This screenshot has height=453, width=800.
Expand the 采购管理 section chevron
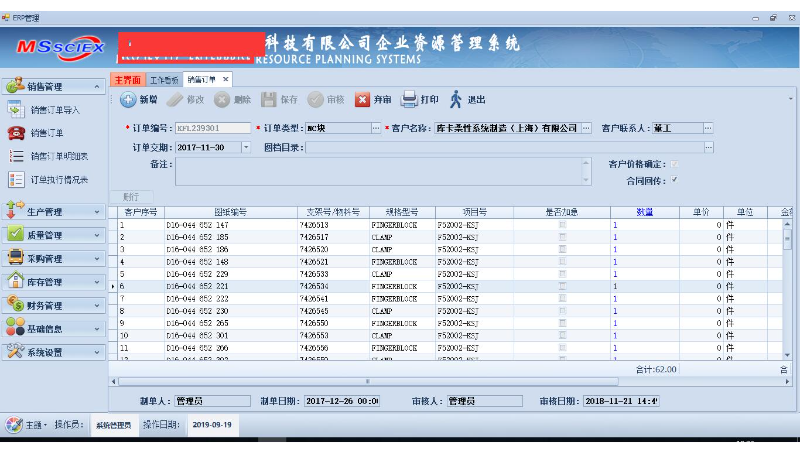tap(97, 259)
